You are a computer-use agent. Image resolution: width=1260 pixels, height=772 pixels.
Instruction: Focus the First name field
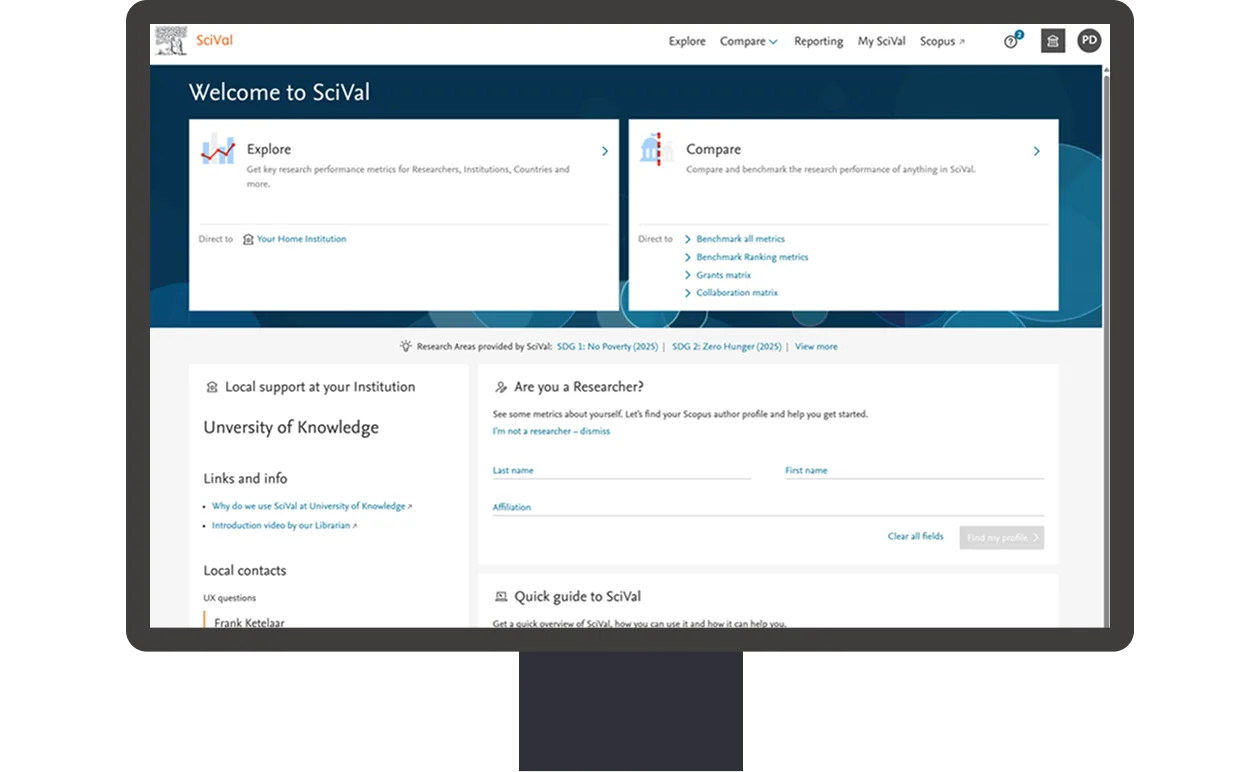coord(914,470)
